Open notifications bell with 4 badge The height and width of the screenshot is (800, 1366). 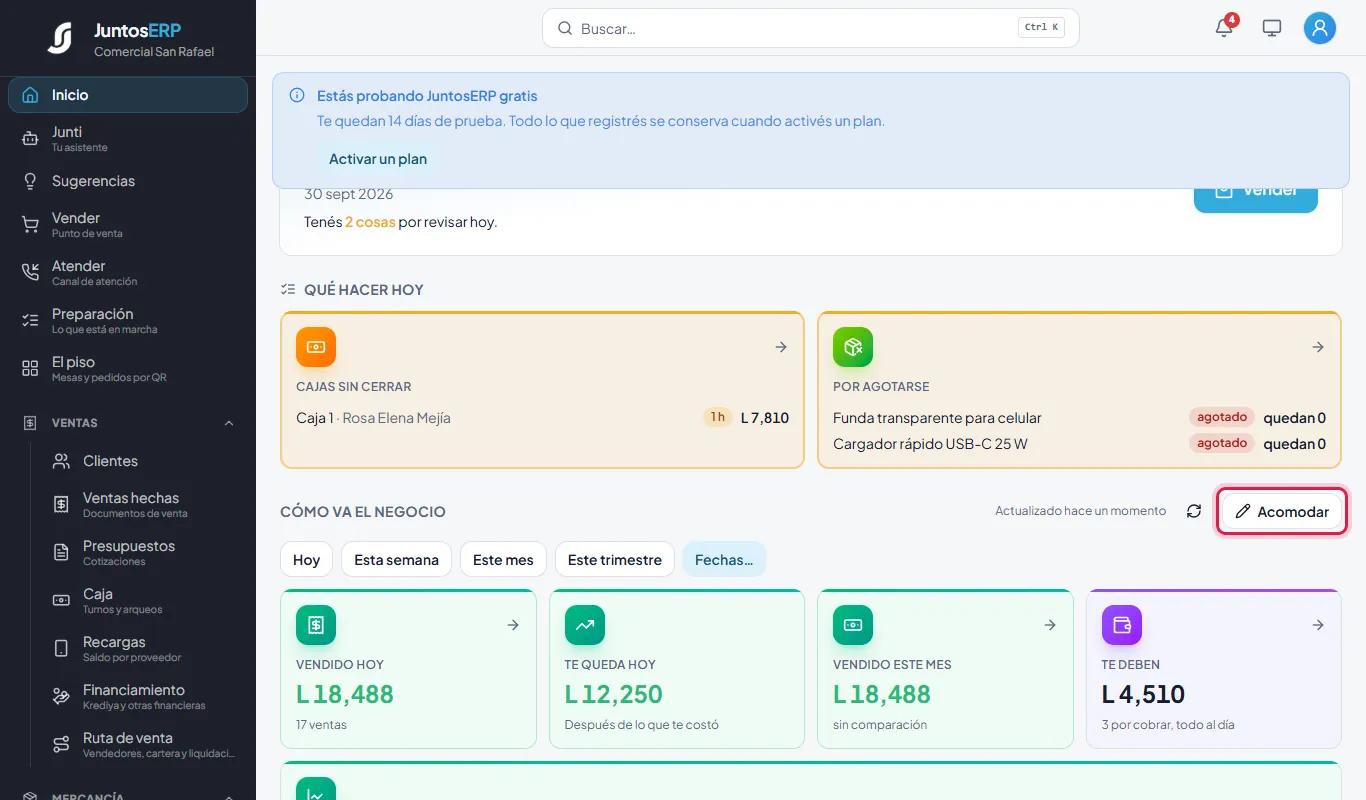[1224, 28]
